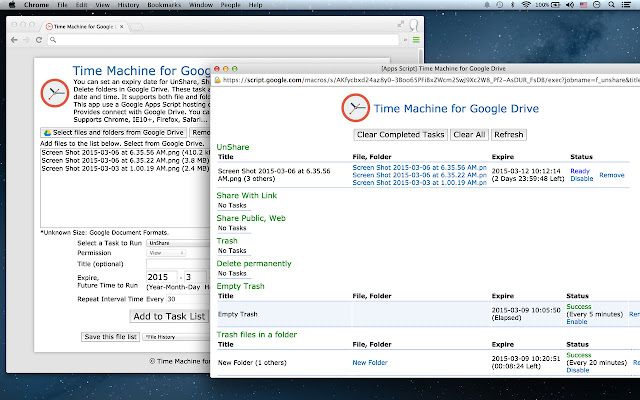The image size is (640, 400).
Task: Click the Save this file list button
Action: tap(110, 337)
